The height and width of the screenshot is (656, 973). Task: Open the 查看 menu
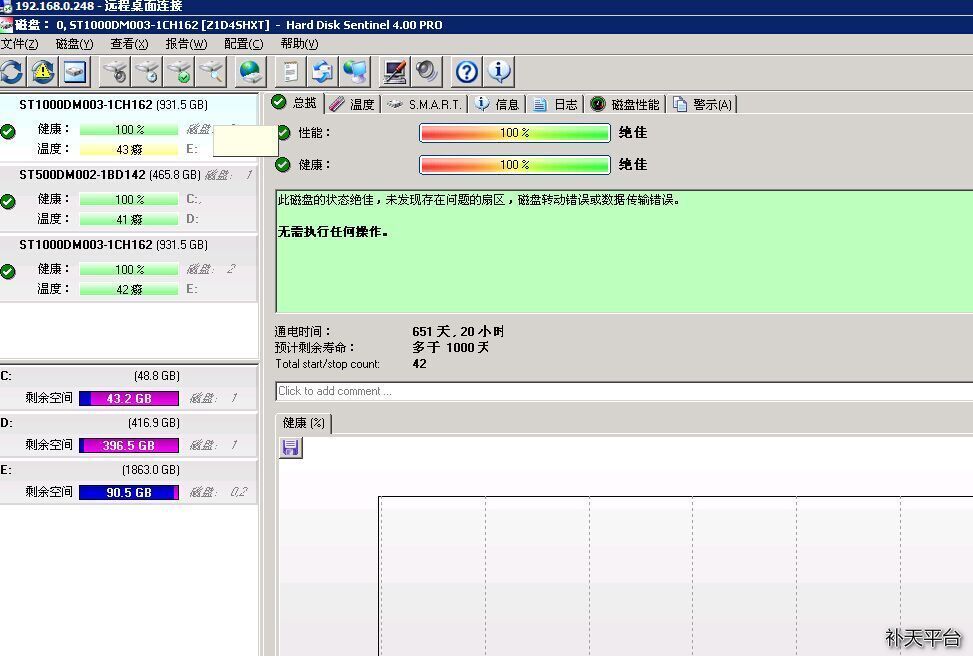point(129,44)
